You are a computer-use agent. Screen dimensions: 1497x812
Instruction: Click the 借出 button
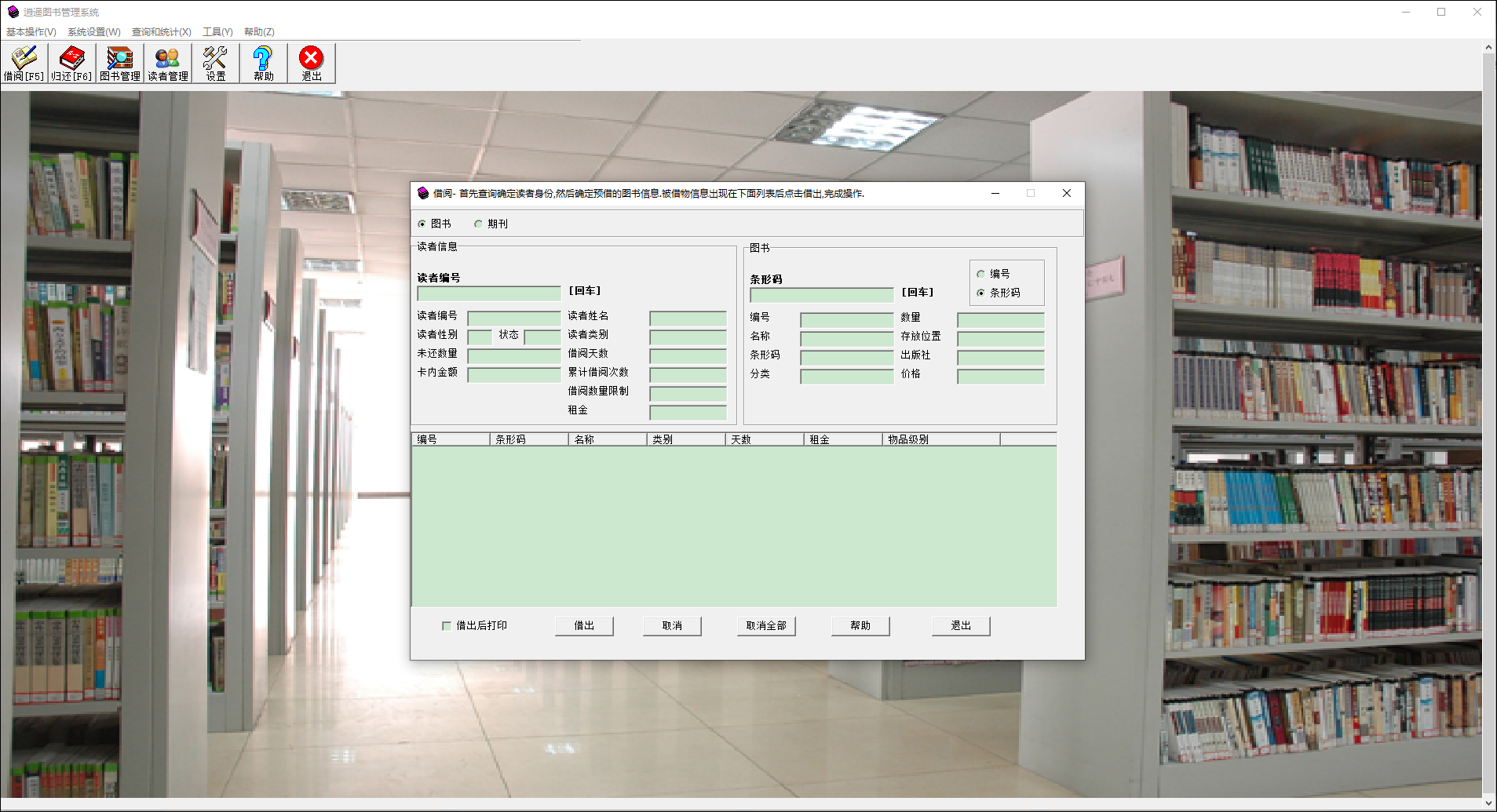(584, 625)
